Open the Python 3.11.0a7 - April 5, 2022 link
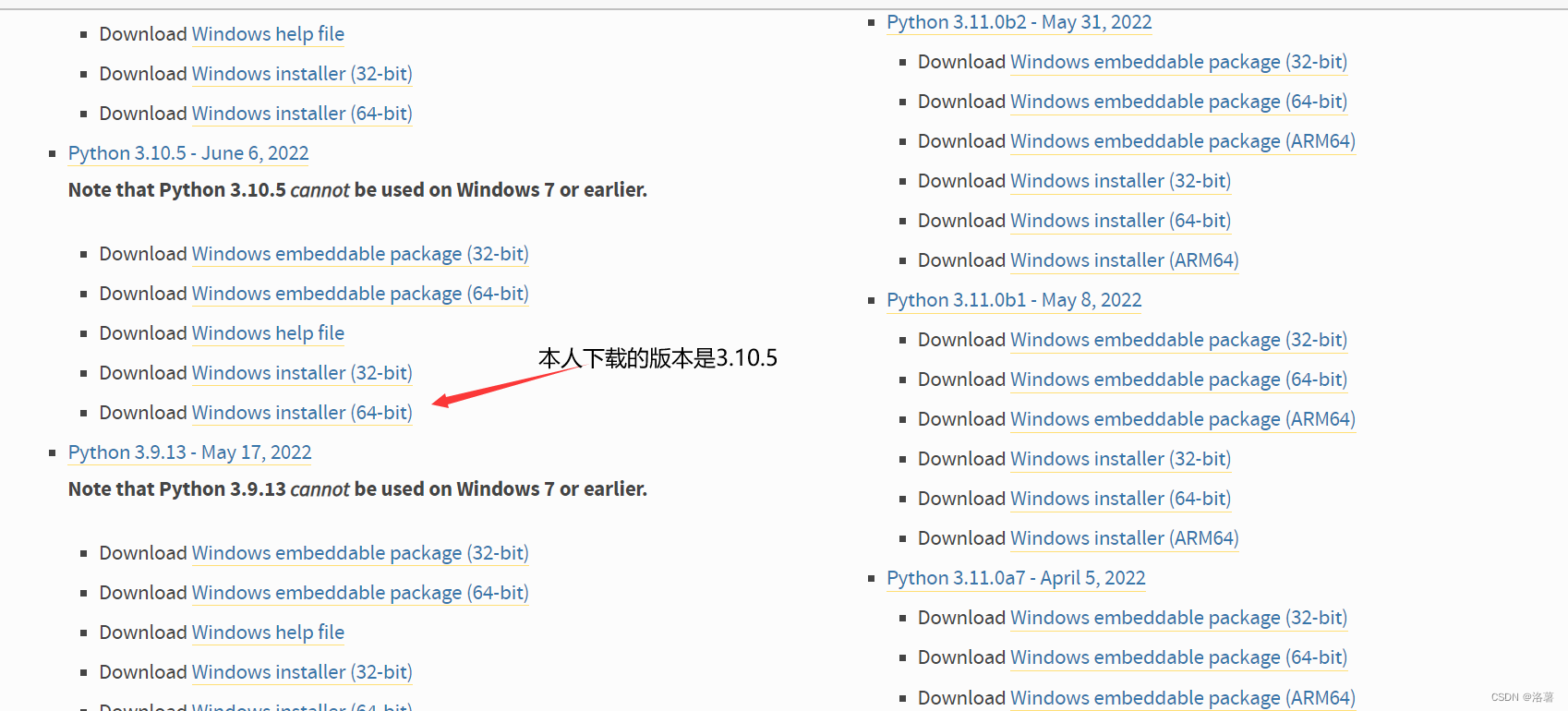Image resolution: width=1568 pixels, height=711 pixels. [1016, 578]
